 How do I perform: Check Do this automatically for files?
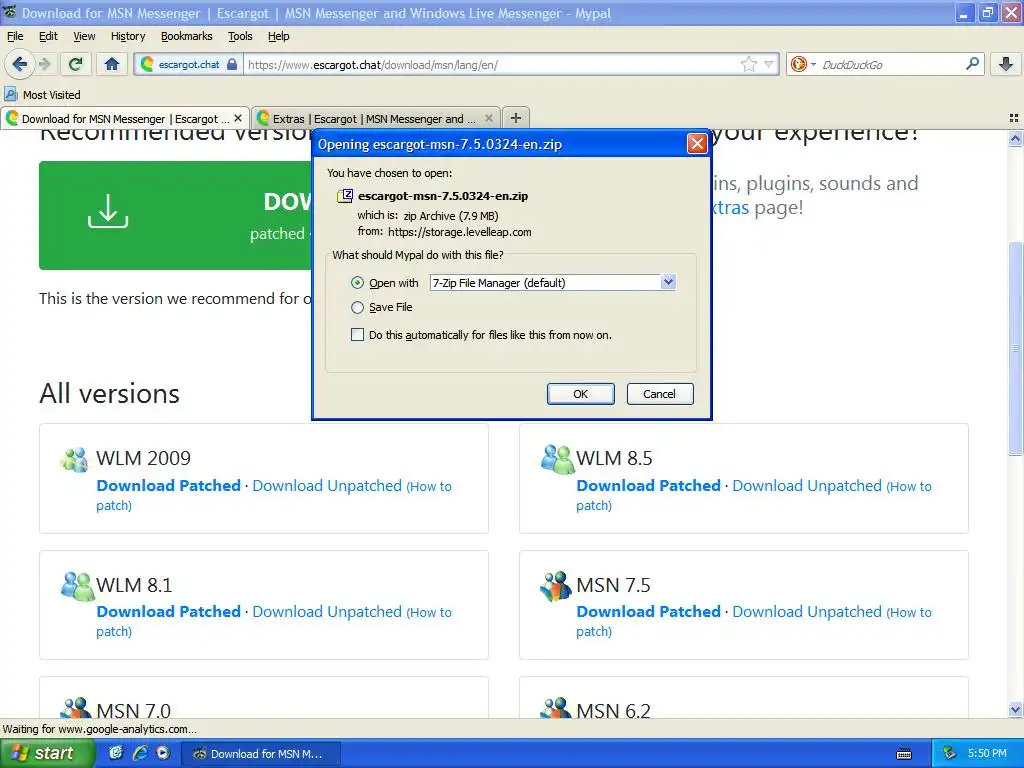[x=357, y=335]
